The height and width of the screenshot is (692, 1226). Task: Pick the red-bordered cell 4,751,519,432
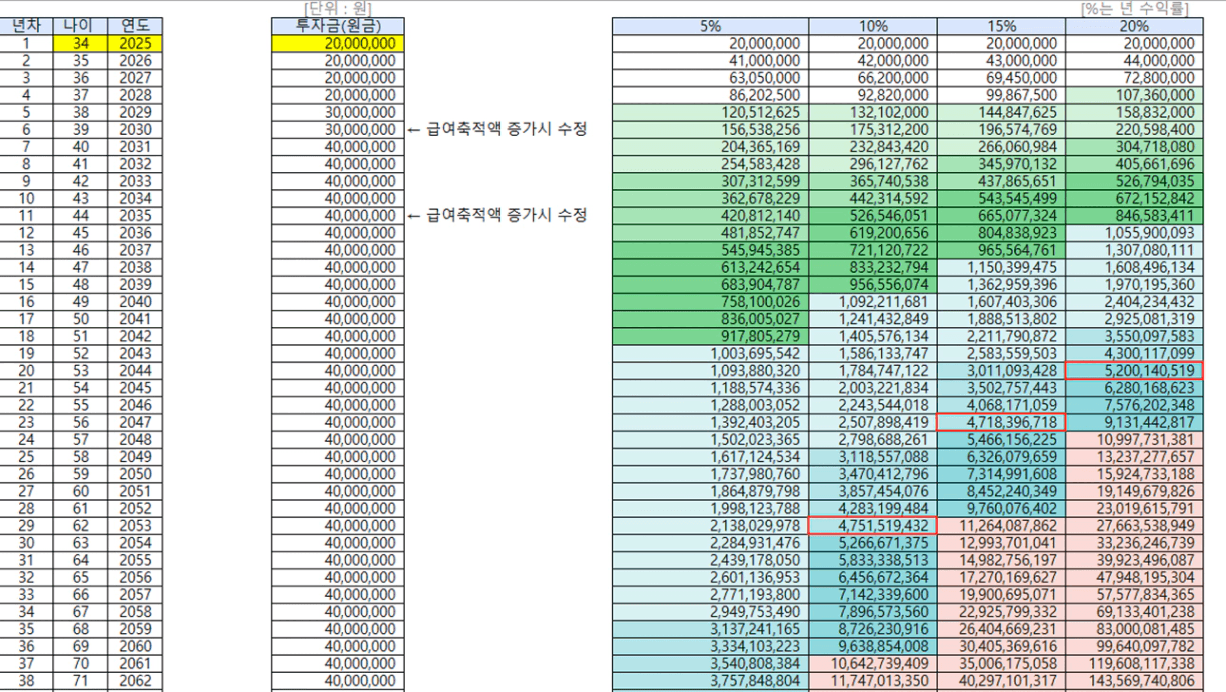point(873,526)
